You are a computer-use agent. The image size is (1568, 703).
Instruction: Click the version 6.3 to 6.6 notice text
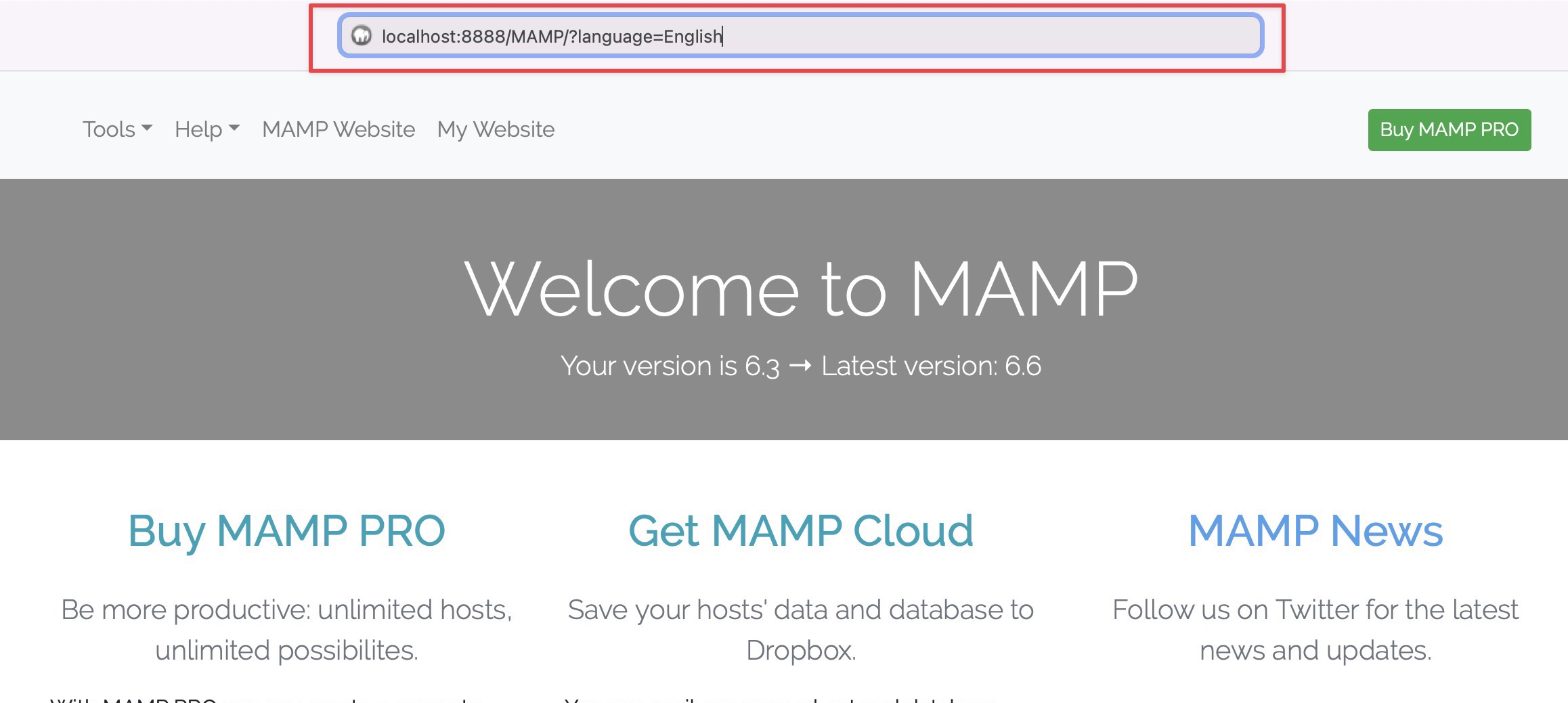tap(801, 366)
